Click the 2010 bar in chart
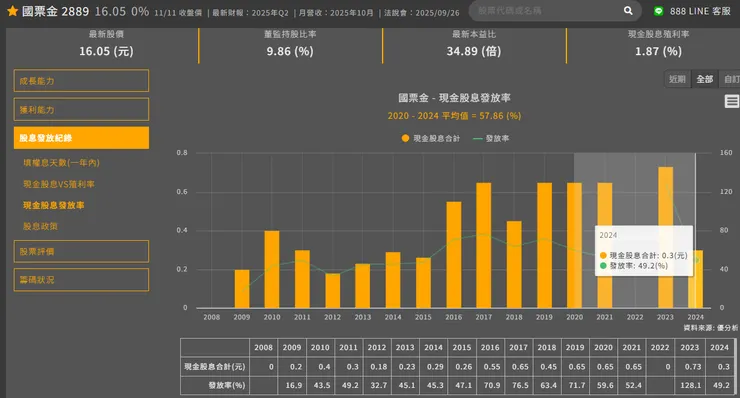The width and height of the screenshot is (740, 398). (272, 270)
